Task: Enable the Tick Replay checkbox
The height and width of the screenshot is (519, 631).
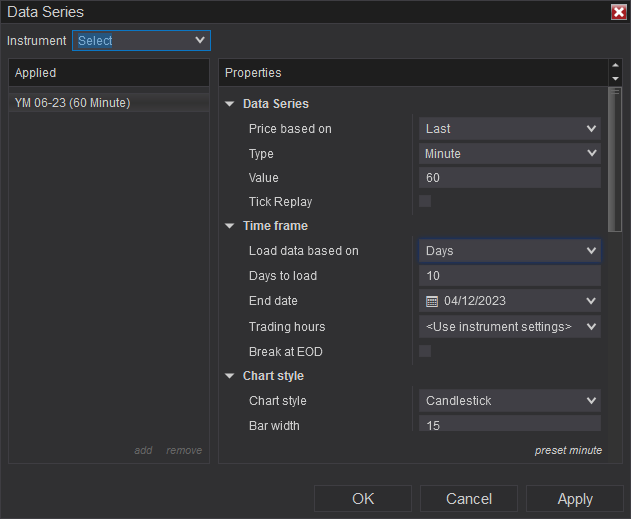Action: [425, 201]
